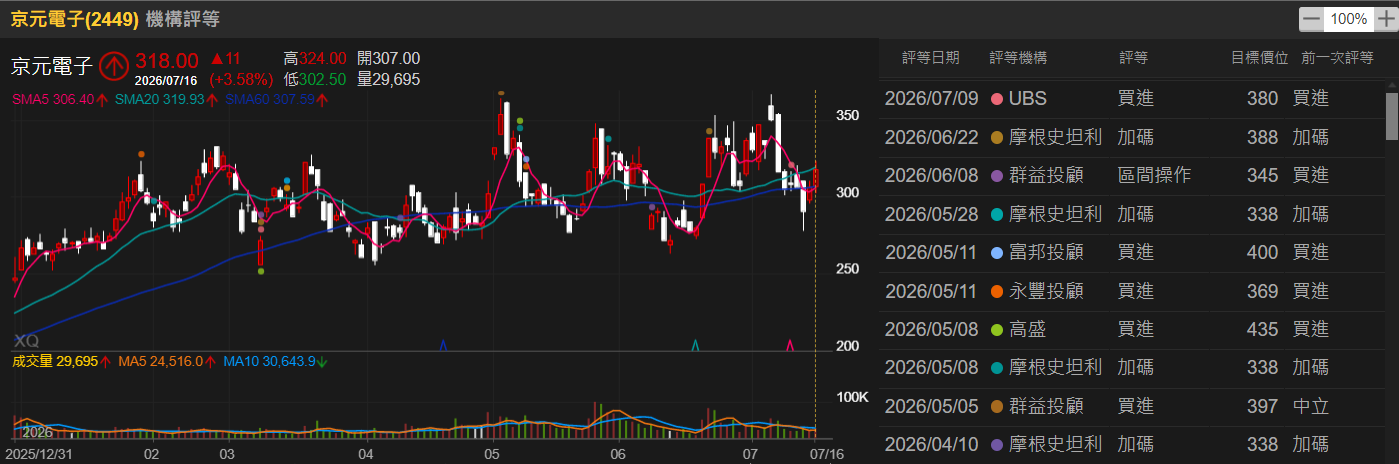Click the scrollbar up arrow
Image resolution: width=1399 pixels, height=464 pixels.
(x=1391, y=86)
